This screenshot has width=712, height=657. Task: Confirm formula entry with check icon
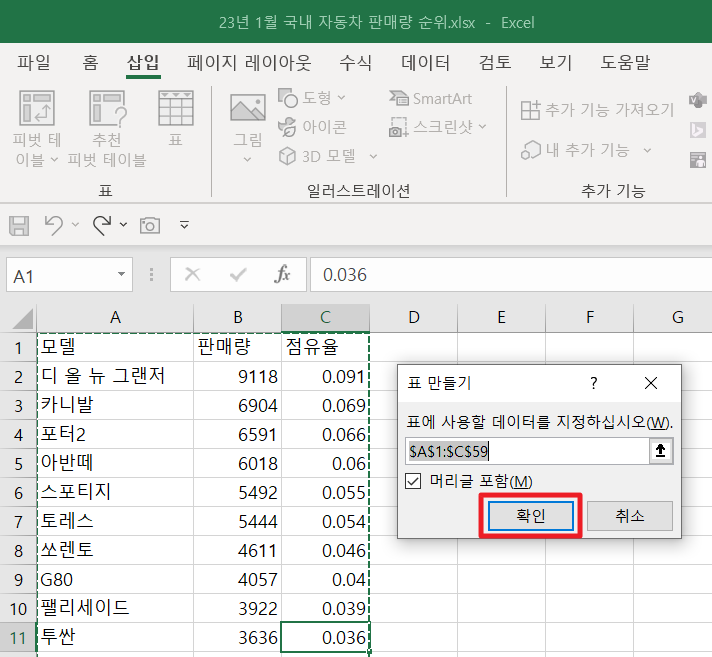(x=238, y=274)
